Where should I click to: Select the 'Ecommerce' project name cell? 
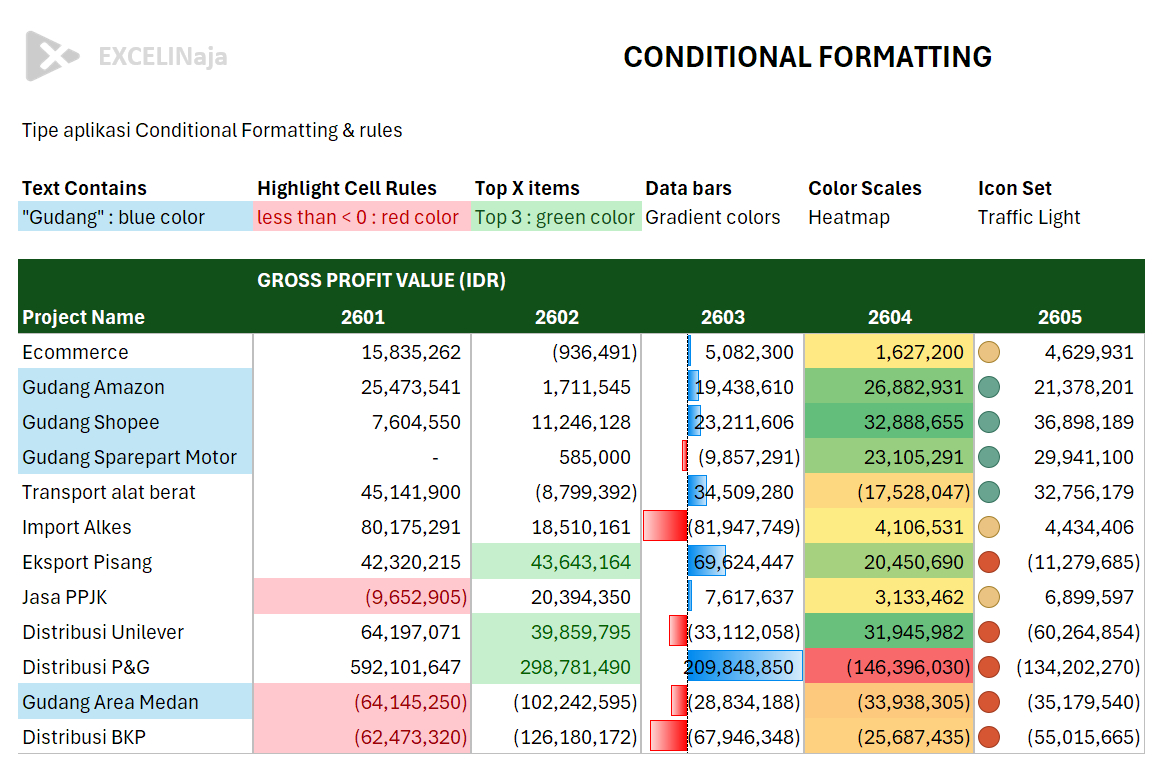coord(136,352)
